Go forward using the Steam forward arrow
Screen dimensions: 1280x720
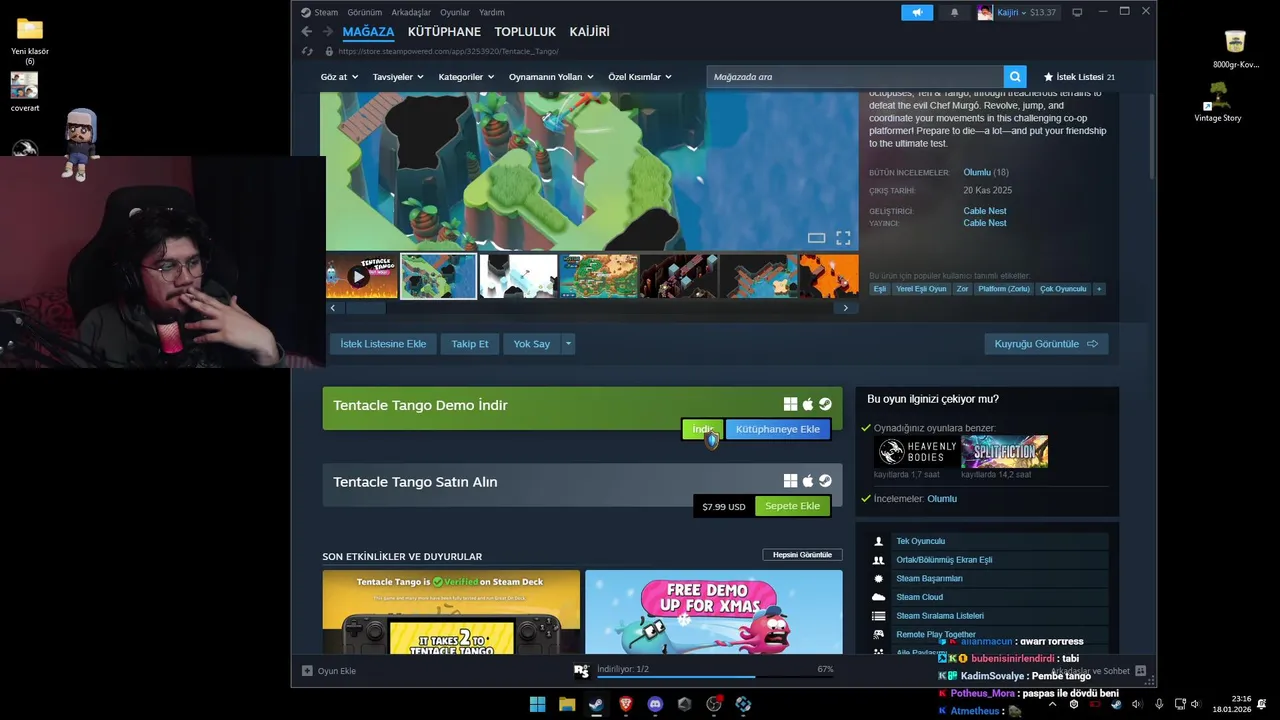[327, 32]
